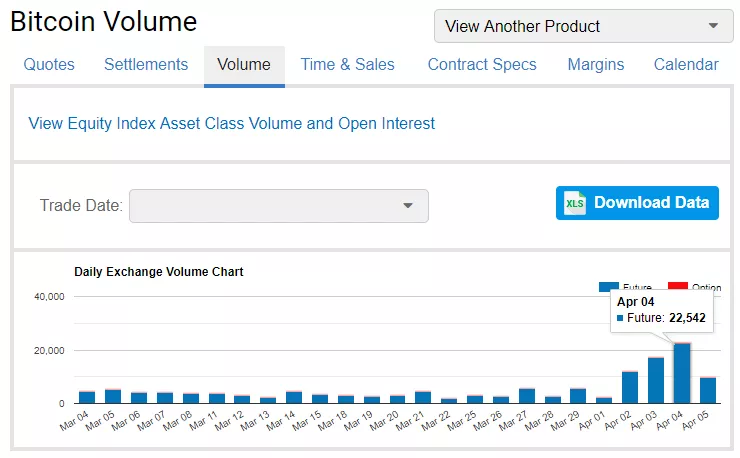The width and height of the screenshot is (740, 458).
Task: Switch to the Margins tab
Action: tap(595, 65)
